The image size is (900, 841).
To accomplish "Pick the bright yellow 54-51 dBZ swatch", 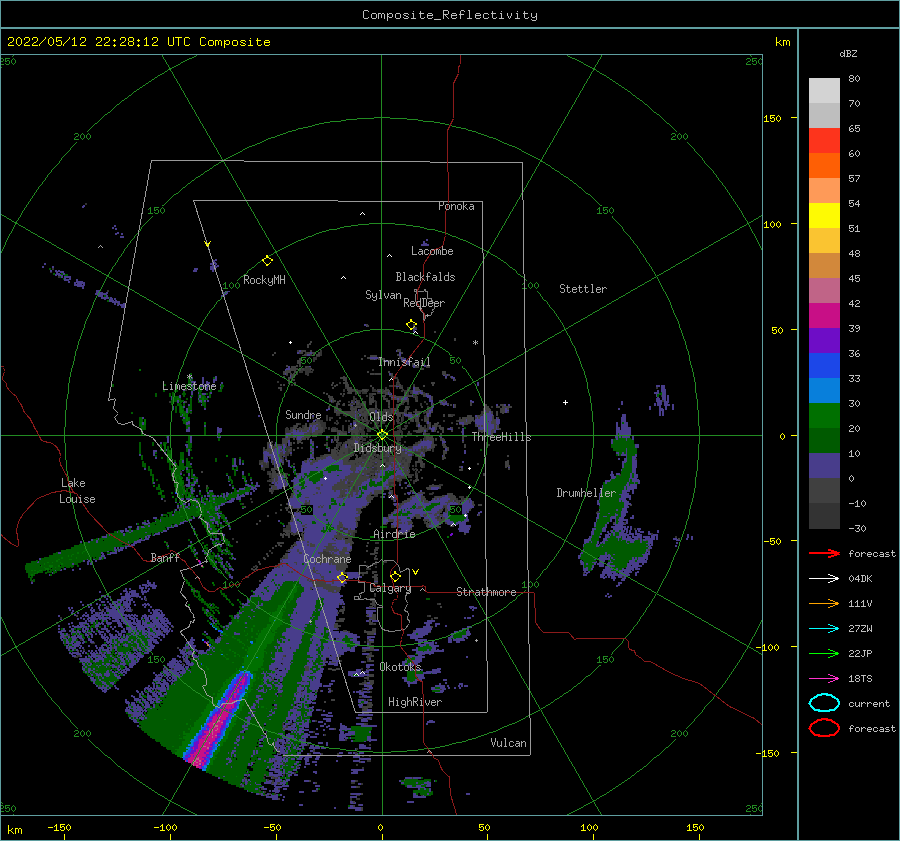I will pos(824,215).
